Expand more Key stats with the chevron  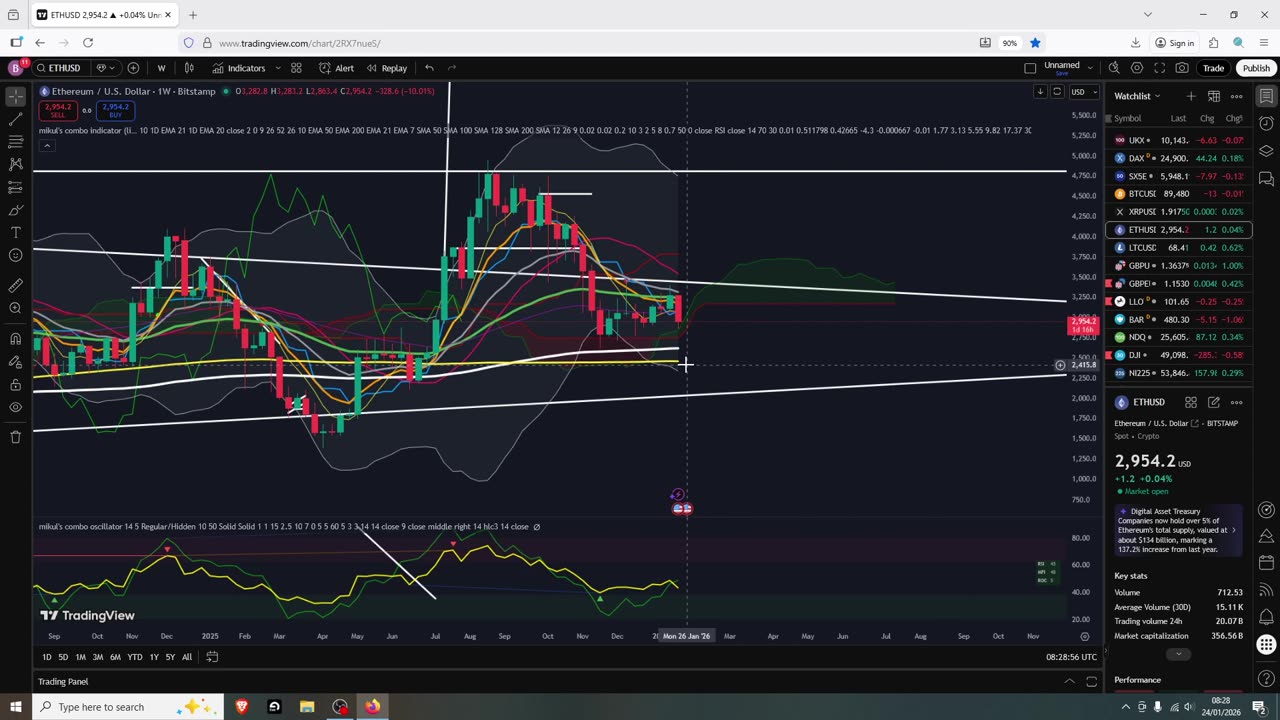coord(1178,654)
